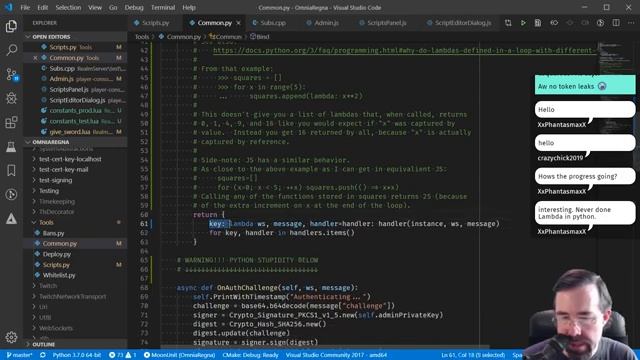Open the Manage gear settings menu

click(x=11, y=337)
